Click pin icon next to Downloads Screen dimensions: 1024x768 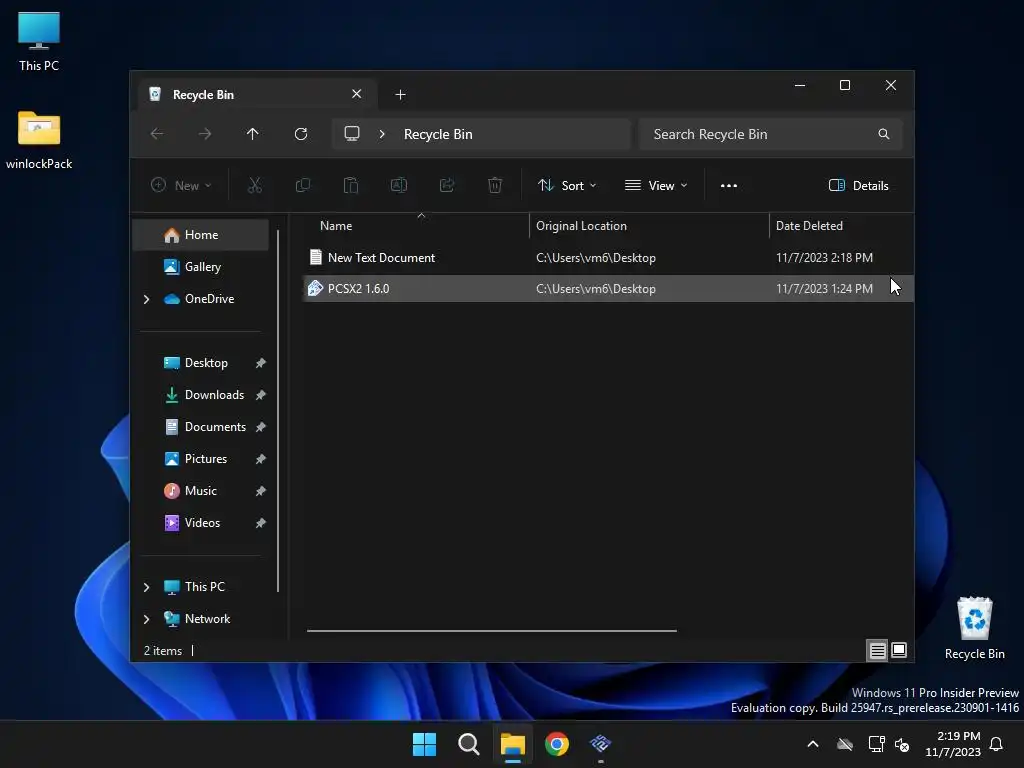(261, 395)
